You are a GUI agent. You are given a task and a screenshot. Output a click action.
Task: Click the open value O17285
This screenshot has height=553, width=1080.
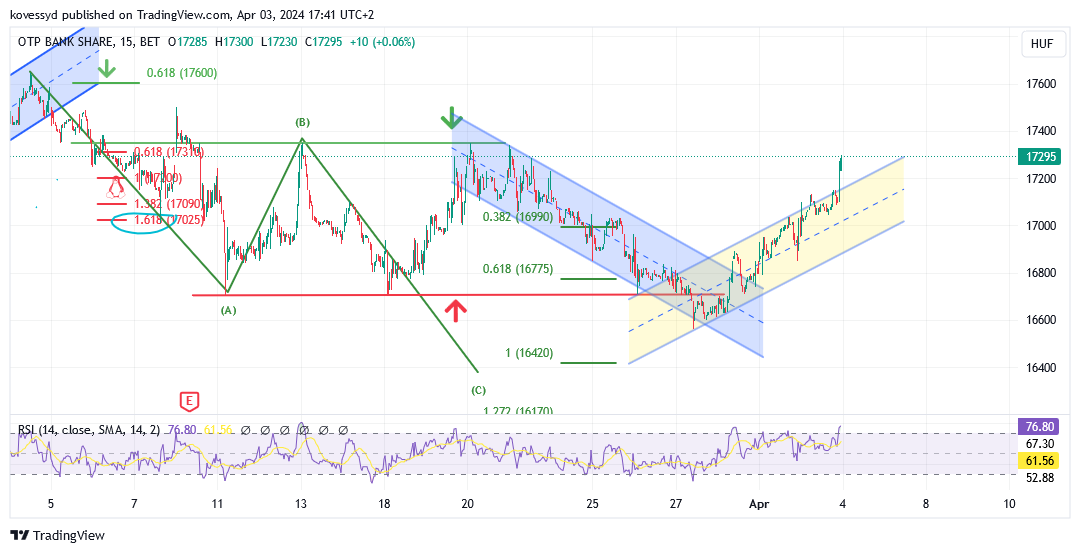tap(187, 42)
